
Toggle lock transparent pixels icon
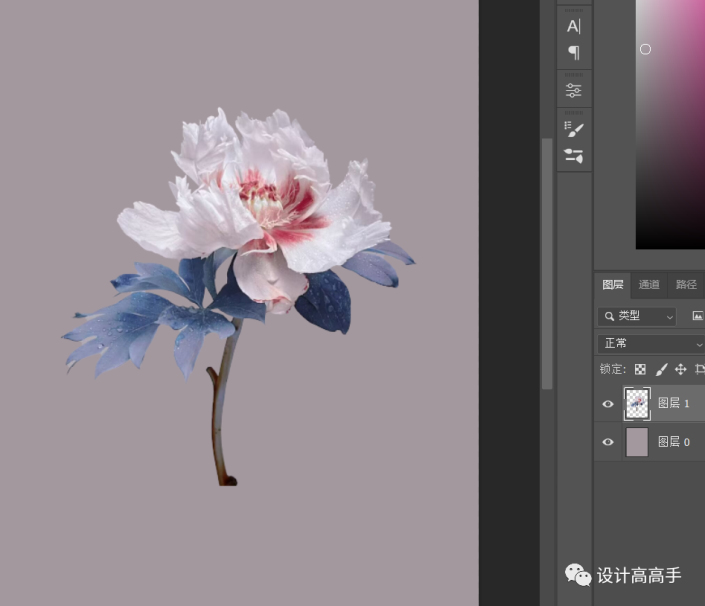tap(640, 370)
